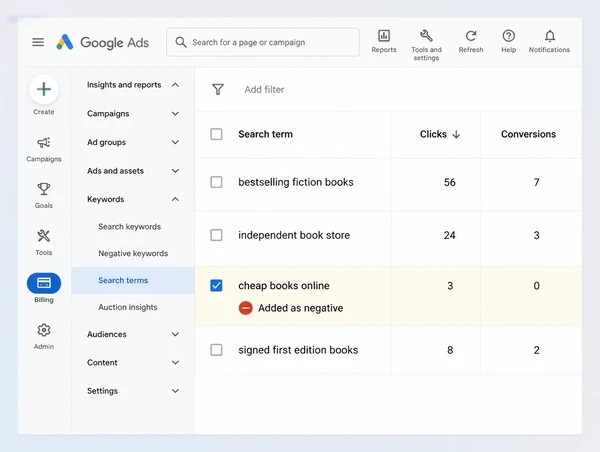
Task: Open the Admin gear icon
Action: point(44,330)
